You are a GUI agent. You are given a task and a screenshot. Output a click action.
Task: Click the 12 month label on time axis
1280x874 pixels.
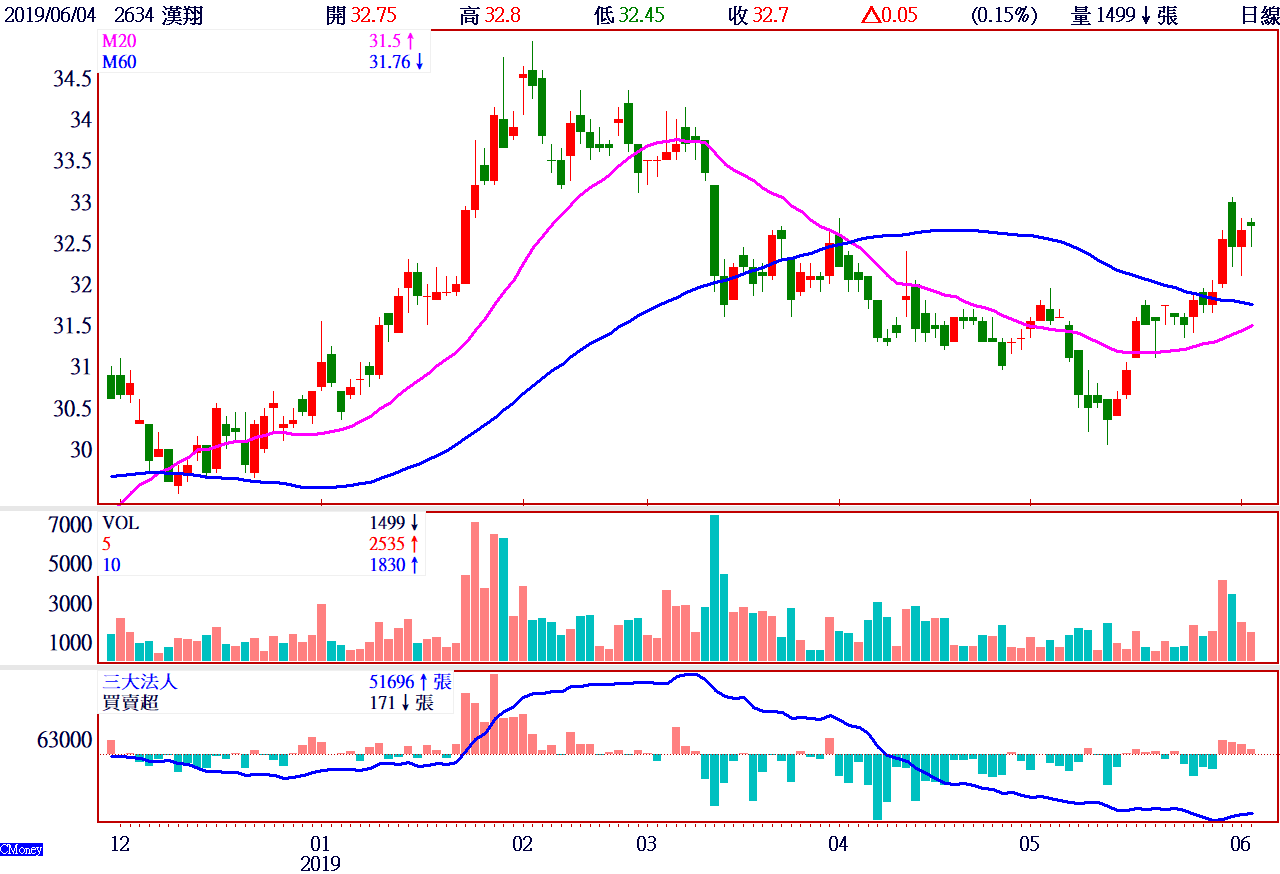click(119, 844)
